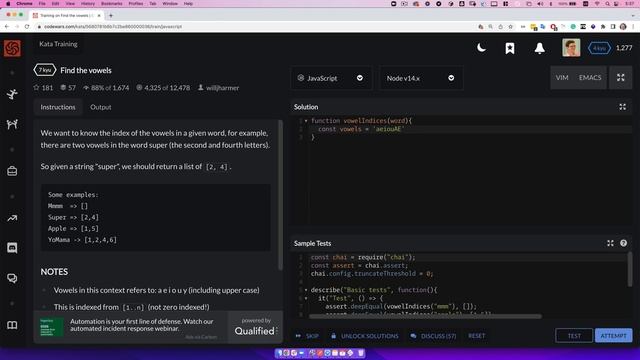The height and width of the screenshot is (360, 640).
Task: Click honor points 1,277
Action: 624,48
